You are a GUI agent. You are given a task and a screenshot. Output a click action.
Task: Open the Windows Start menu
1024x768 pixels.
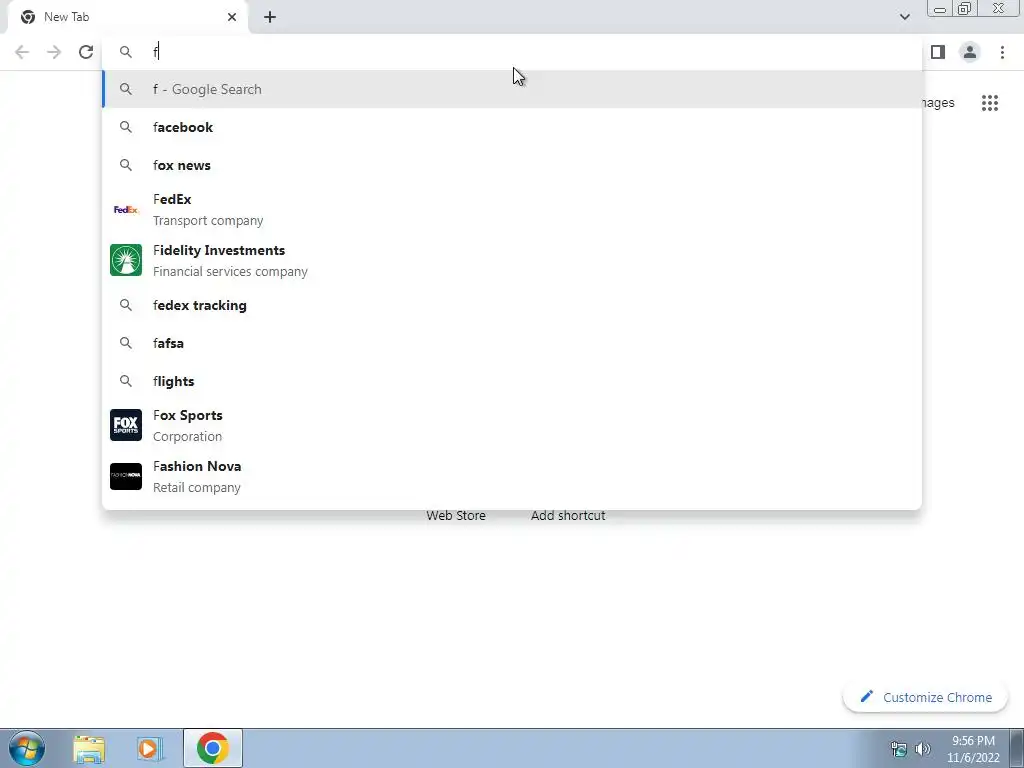pos(27,748)
